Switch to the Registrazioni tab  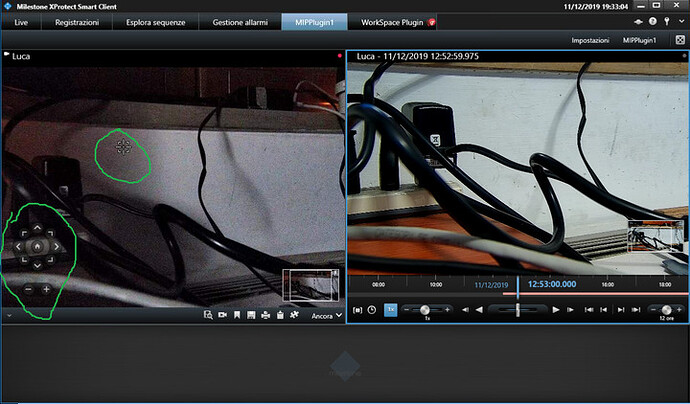point(77,21)
